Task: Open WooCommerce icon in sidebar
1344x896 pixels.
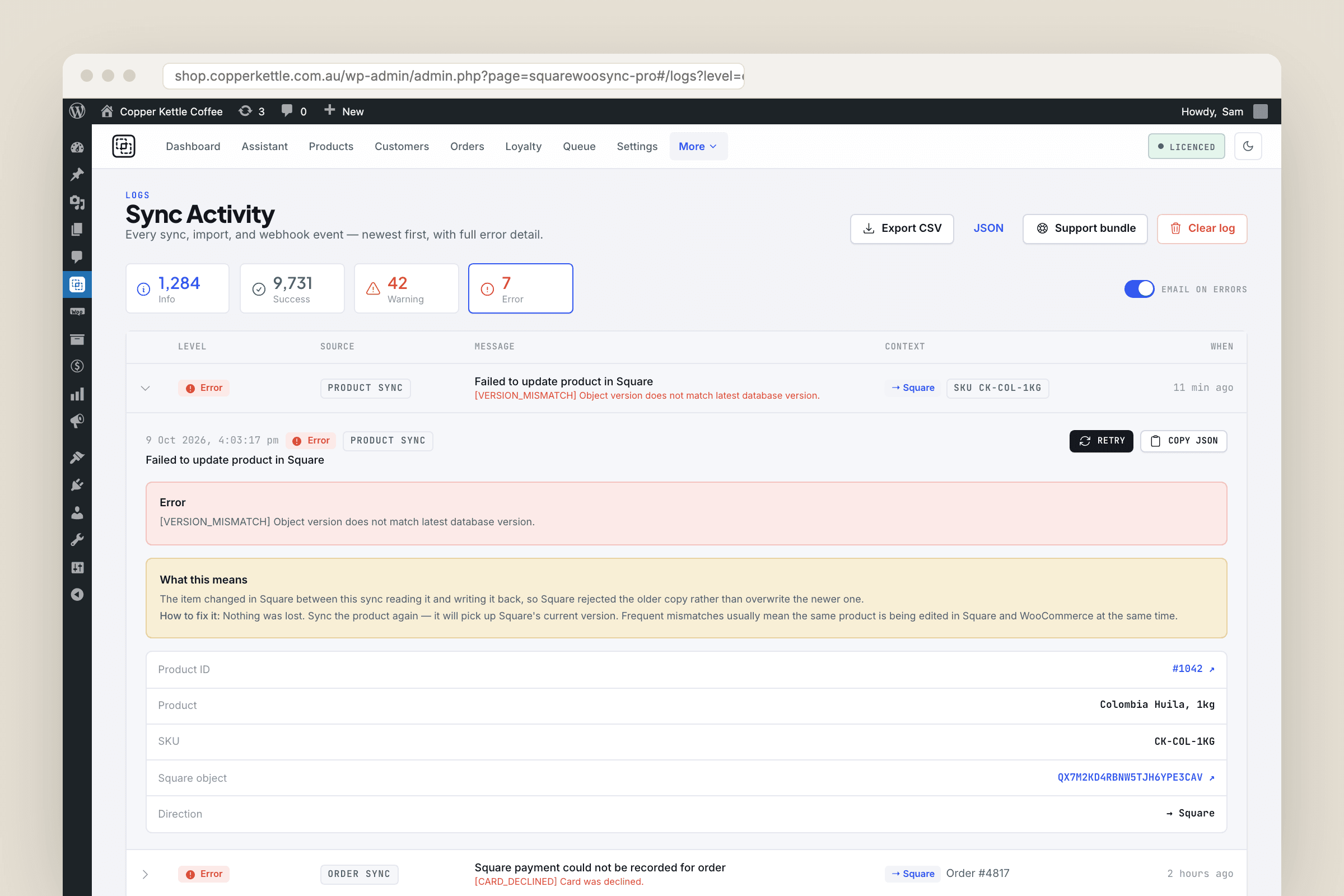Action: point(77,311)
